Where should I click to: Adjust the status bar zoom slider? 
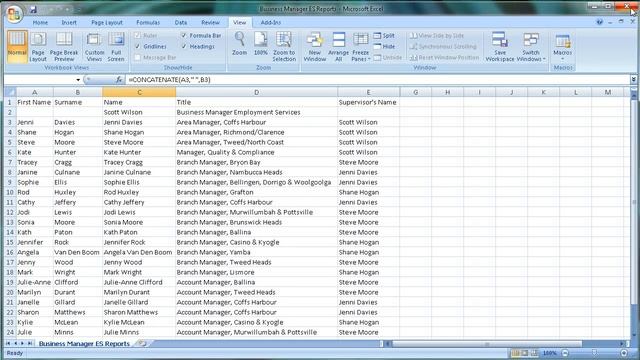pyautogui.click(x=595, y=353)
